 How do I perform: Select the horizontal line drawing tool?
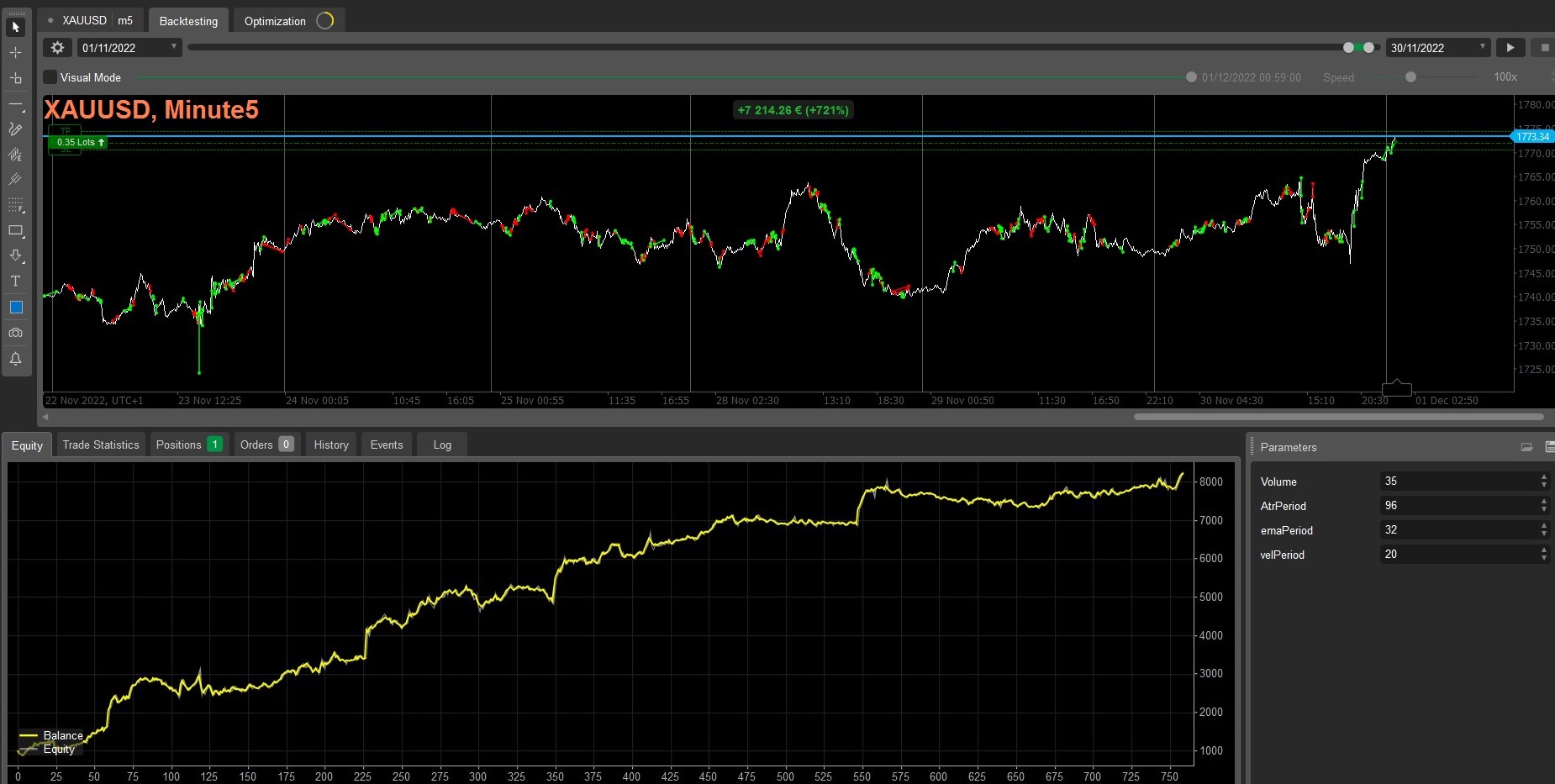pyautogui.click(x=15, y=104)
